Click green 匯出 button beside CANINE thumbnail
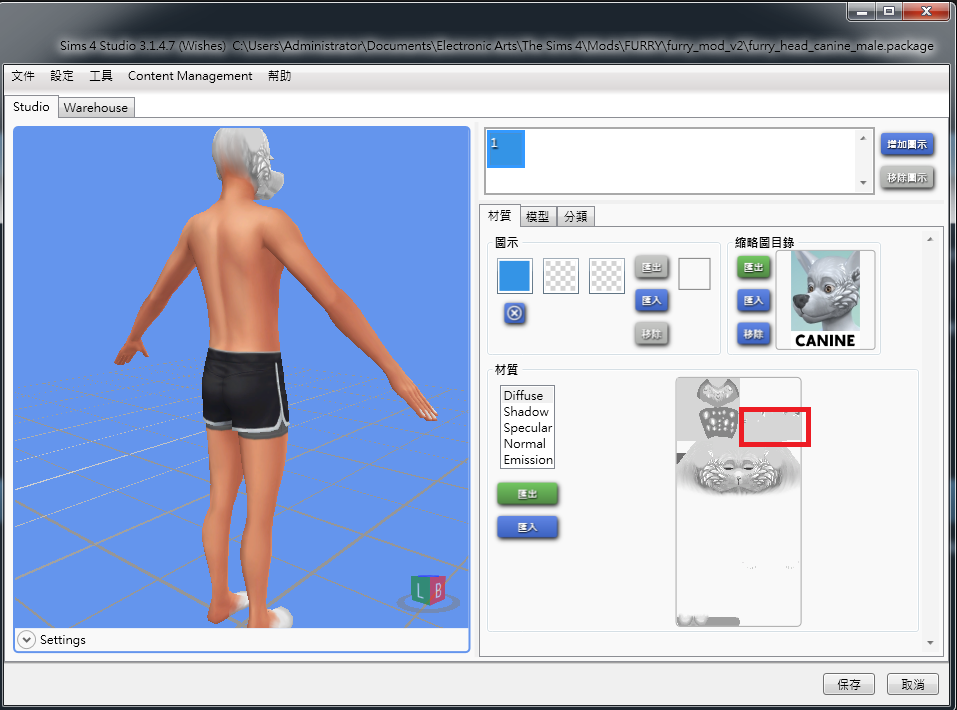Image resolution: width=957 pixels, height=710 pixels. [x=753, y=267]
